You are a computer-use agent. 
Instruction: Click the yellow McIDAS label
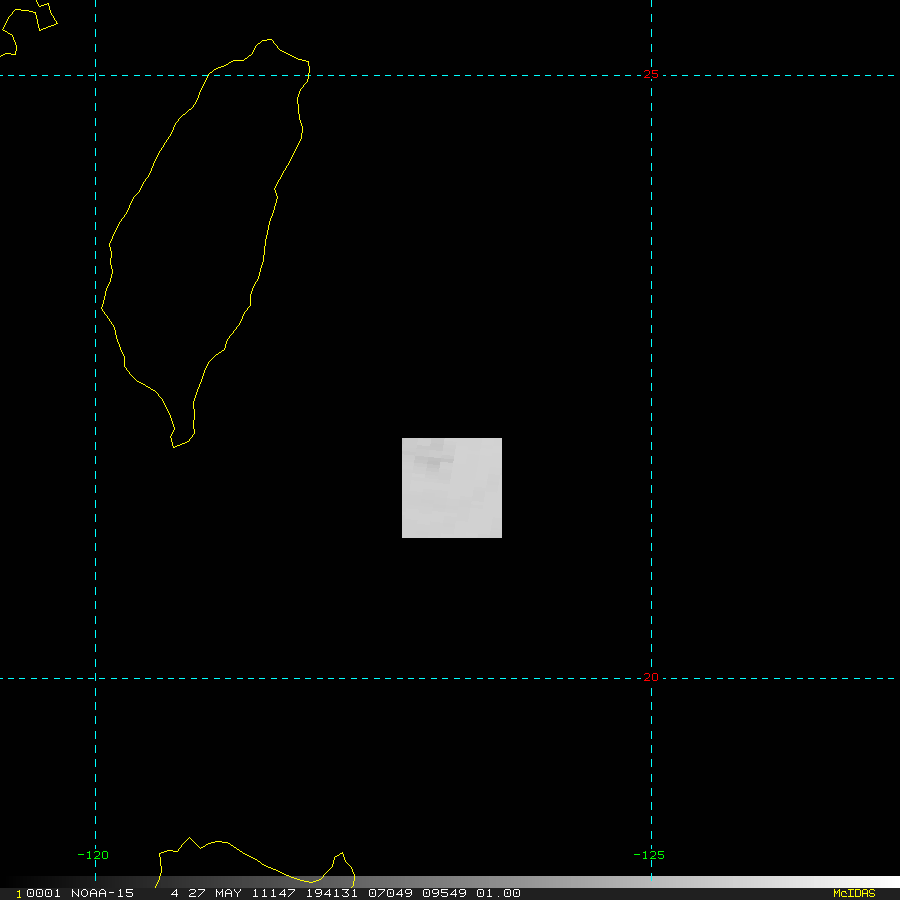pos(854,893)
